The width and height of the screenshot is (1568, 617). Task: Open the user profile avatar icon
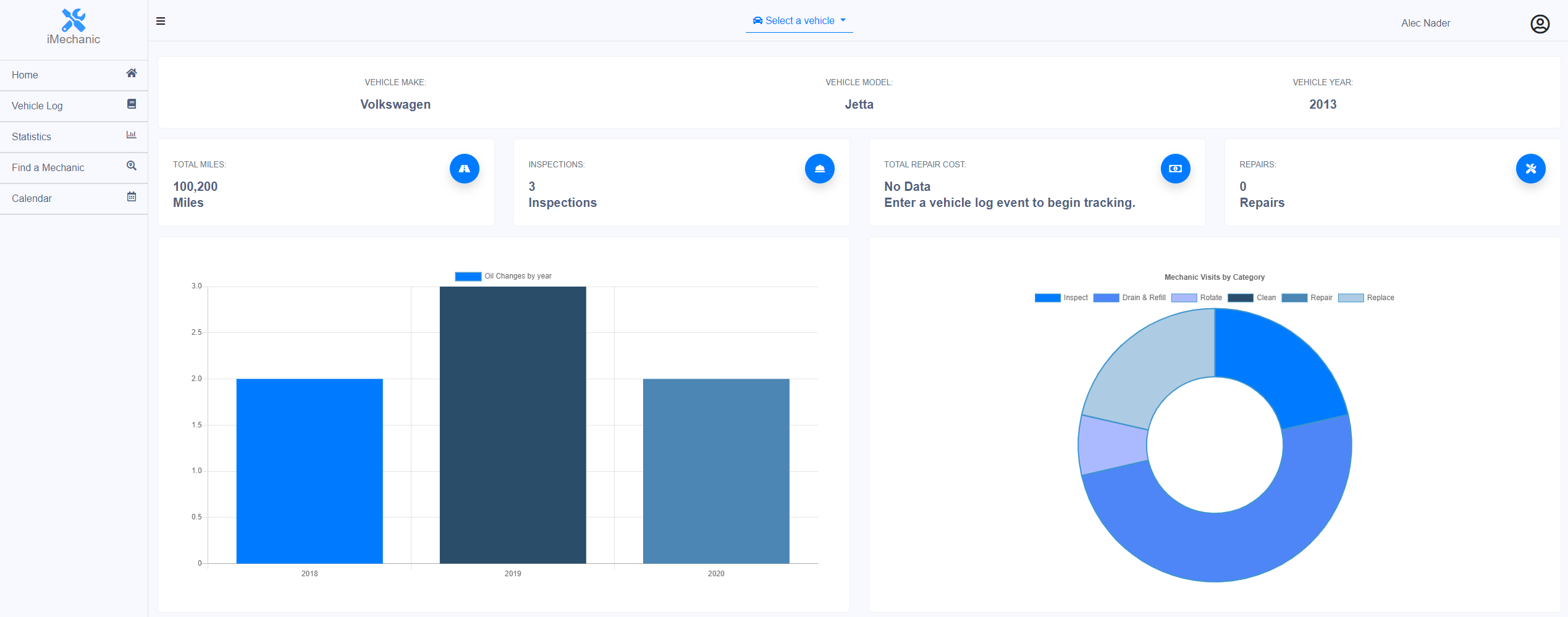[1540, 23]
